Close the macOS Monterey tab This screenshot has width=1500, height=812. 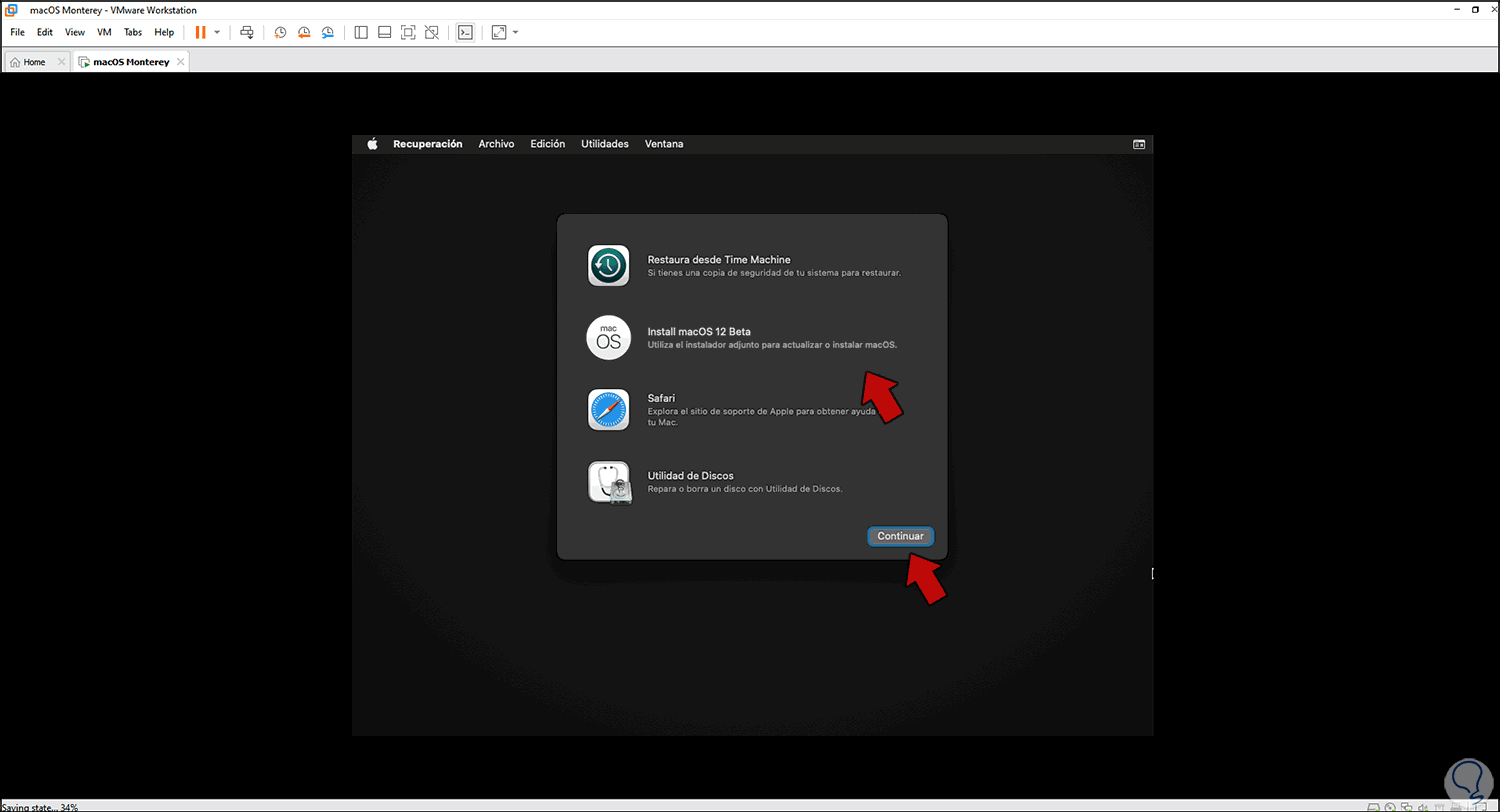[180, 62]
